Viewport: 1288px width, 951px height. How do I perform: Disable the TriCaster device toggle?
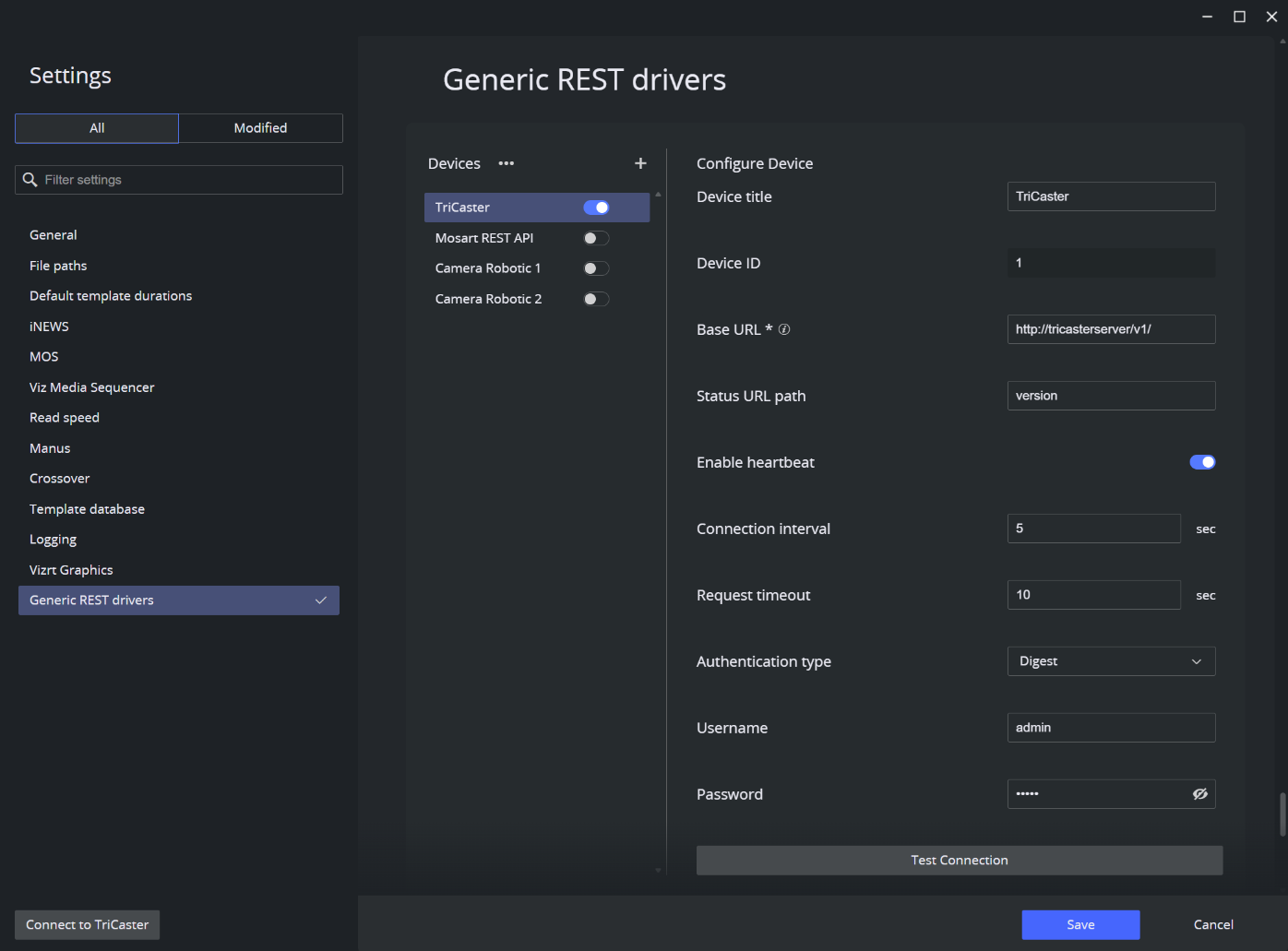(x=596, y=208)
